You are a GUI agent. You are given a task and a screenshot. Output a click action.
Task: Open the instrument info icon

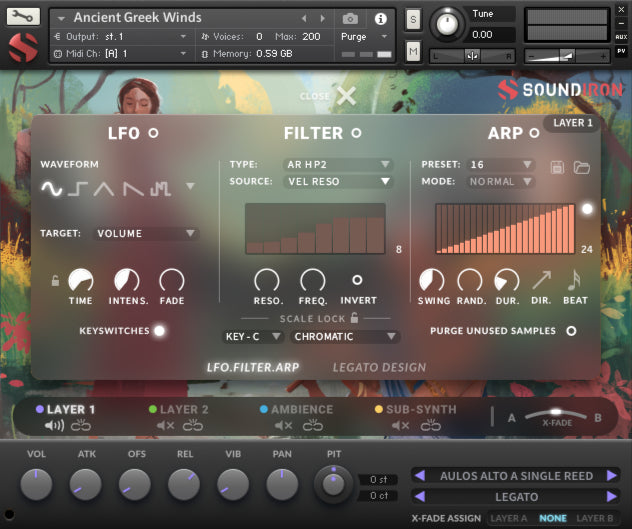[380, 18]
